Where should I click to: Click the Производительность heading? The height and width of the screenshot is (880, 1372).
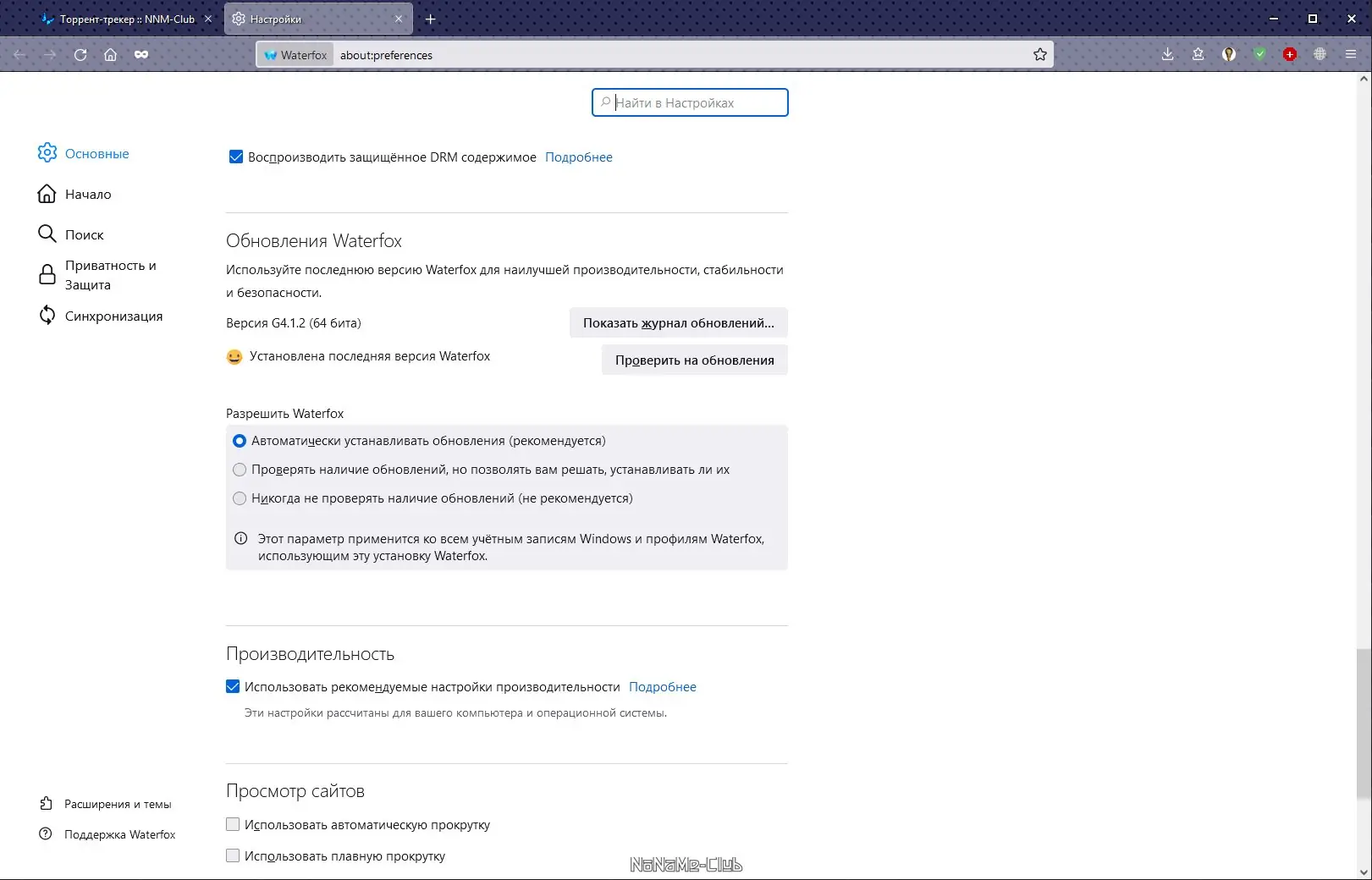311,654
